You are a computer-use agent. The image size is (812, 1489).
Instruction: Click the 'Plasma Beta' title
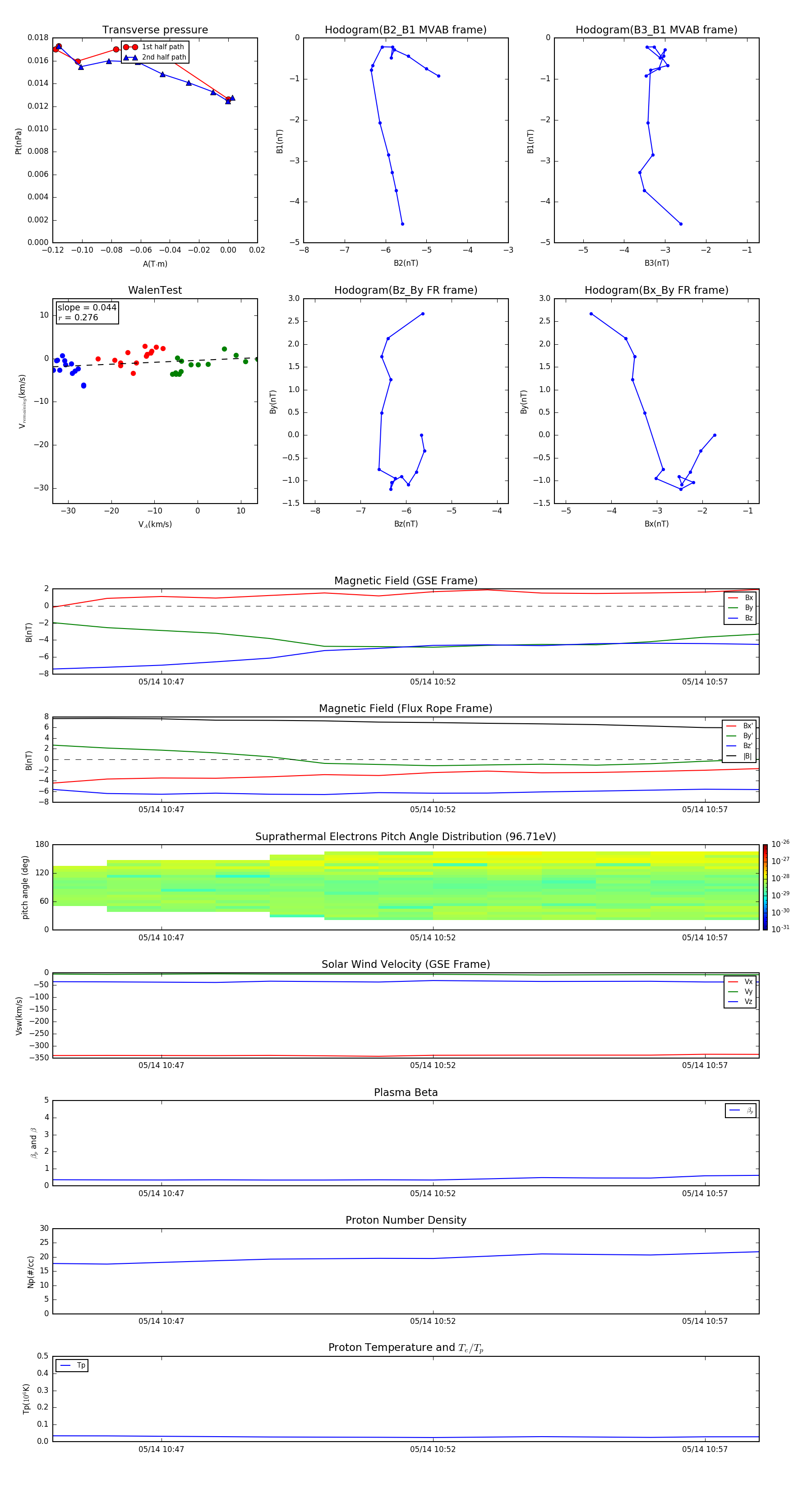click(406, 1092)
